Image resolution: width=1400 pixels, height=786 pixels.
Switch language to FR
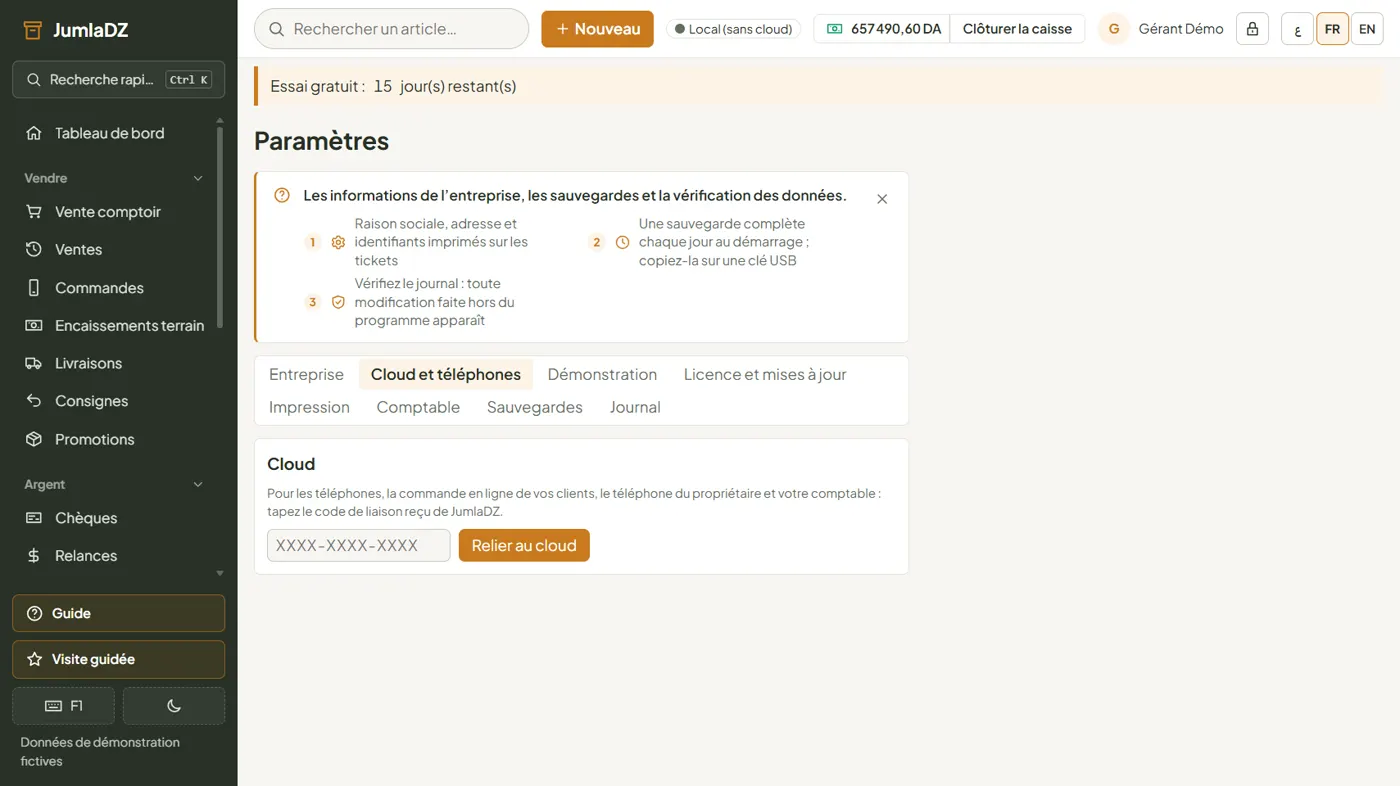tap(1332, 29)
